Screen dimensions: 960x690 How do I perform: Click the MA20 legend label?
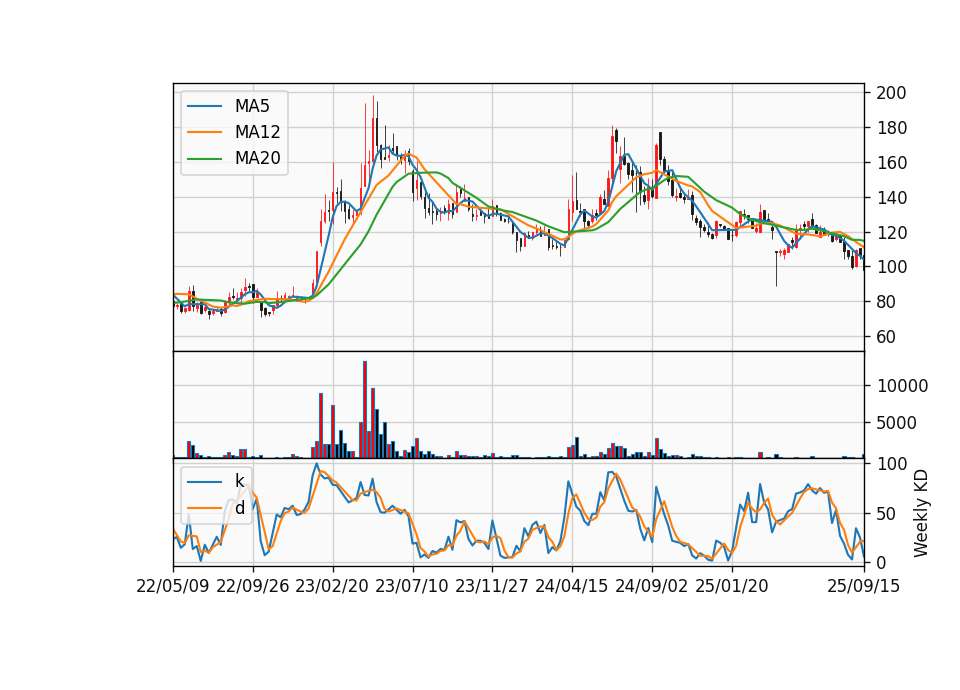pyautogui.click(x=257, y=158)
